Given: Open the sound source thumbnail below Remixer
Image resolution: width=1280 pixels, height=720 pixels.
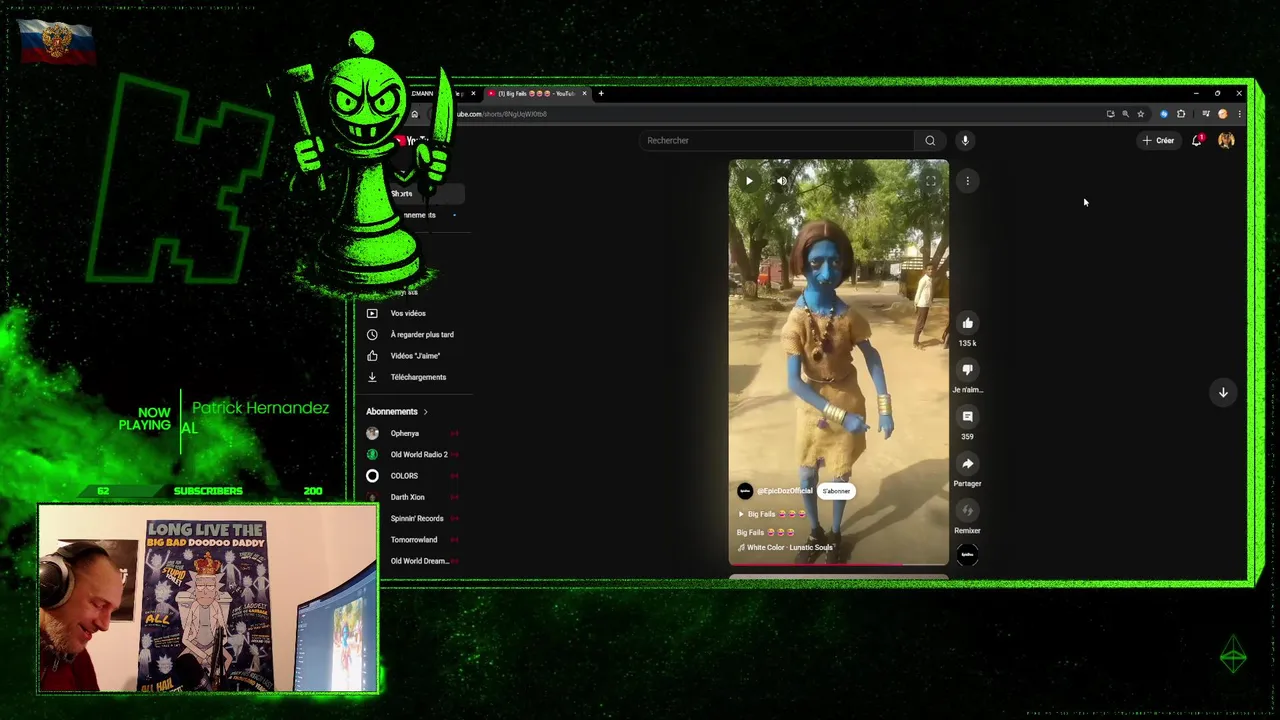Looking at the screenshot, I should pyautogui.click(x=967, y=554).
